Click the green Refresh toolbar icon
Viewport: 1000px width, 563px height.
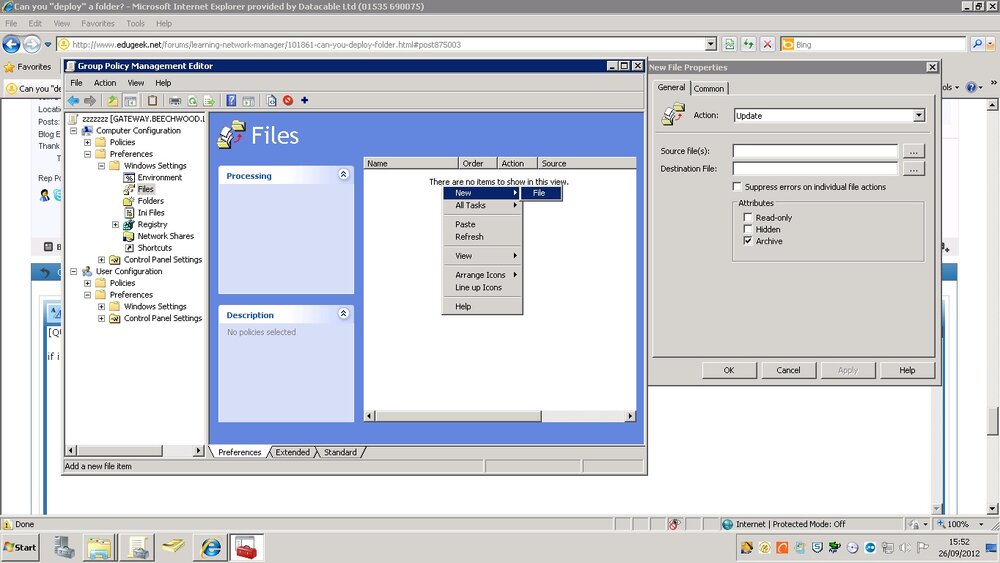pos(192,101)
